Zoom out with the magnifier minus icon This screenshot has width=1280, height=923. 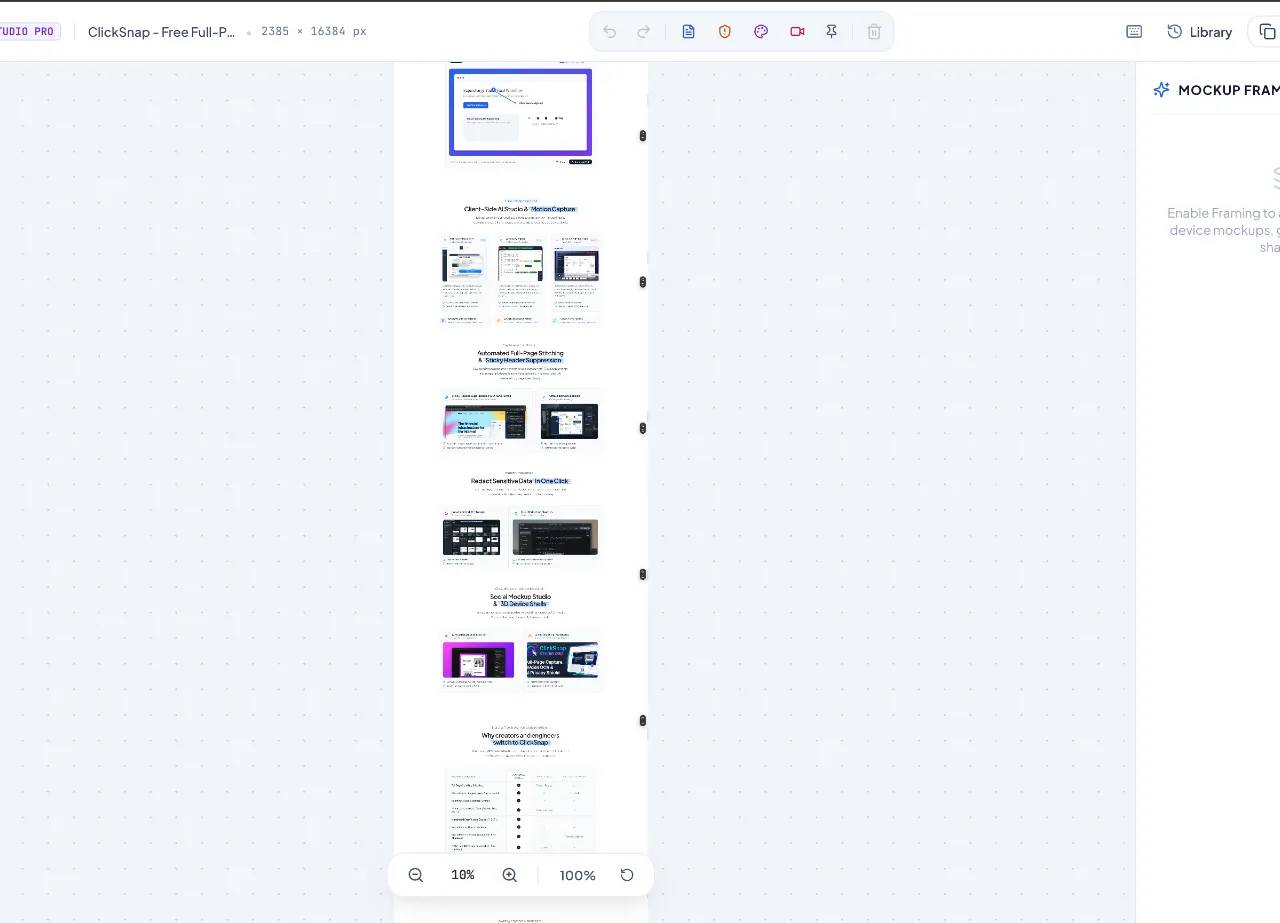(416, 875)
